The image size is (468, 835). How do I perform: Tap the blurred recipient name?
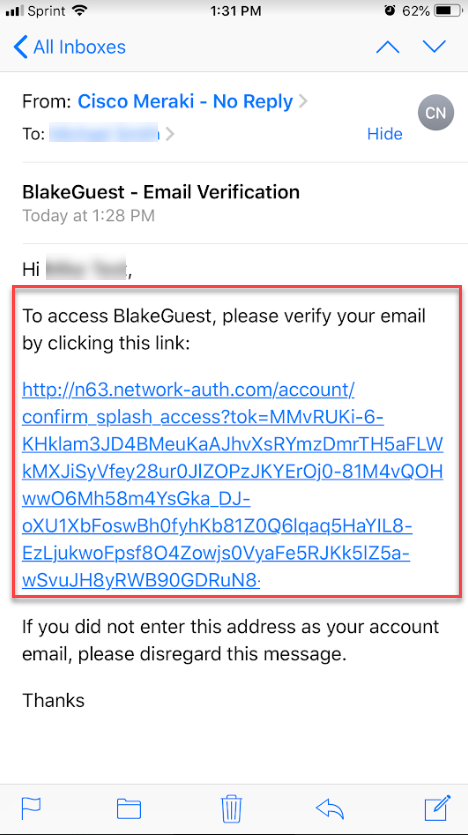click(x=104, y=133)
